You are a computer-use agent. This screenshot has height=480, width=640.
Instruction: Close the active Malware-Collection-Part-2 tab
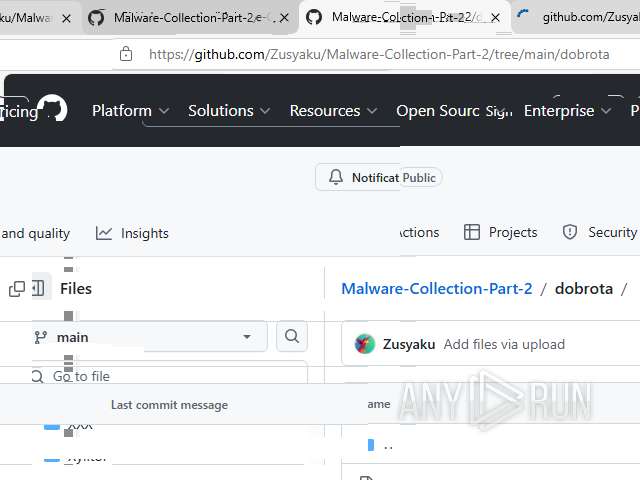495,18
